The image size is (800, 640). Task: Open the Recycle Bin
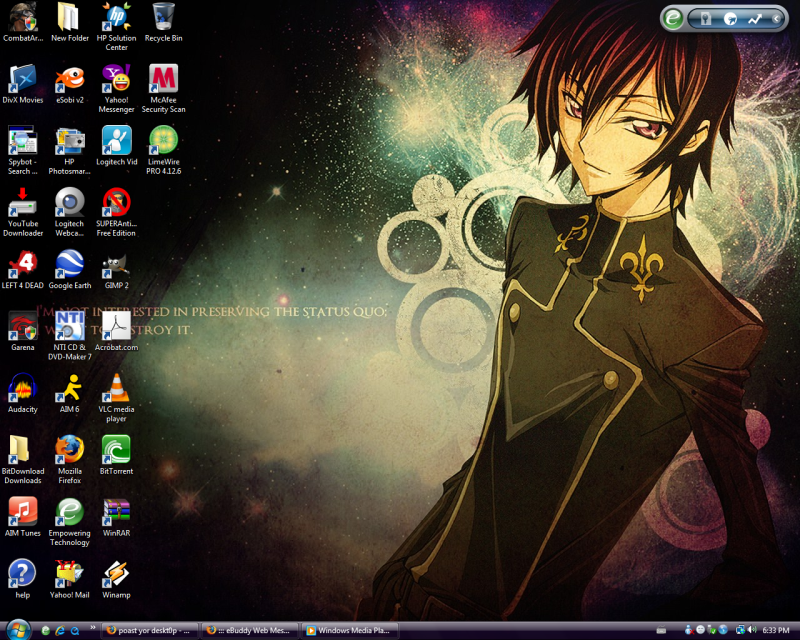coord(163,17)
